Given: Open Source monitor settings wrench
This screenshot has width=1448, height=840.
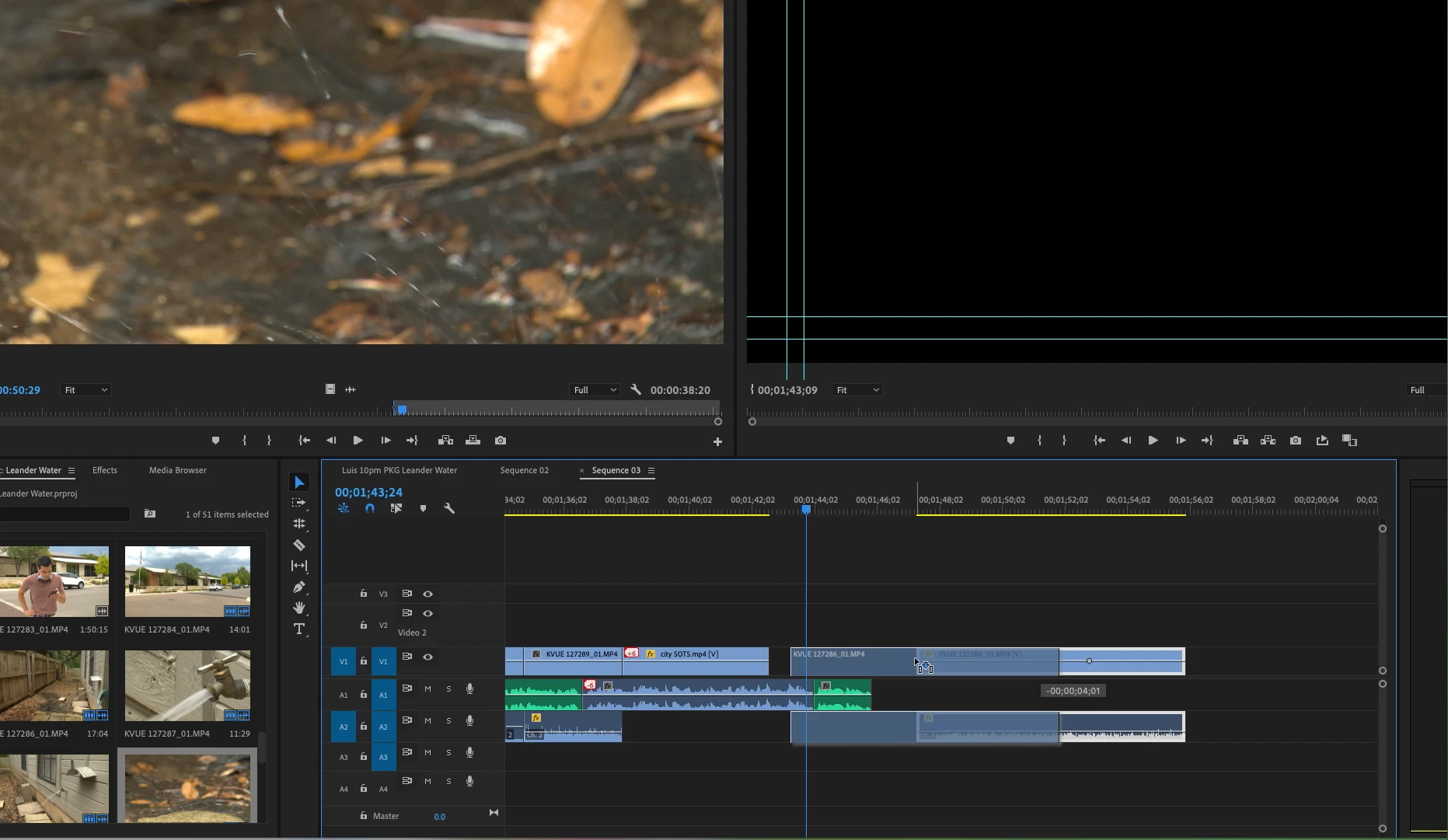Looking at the screenshot, I should (x=636, y=390).
